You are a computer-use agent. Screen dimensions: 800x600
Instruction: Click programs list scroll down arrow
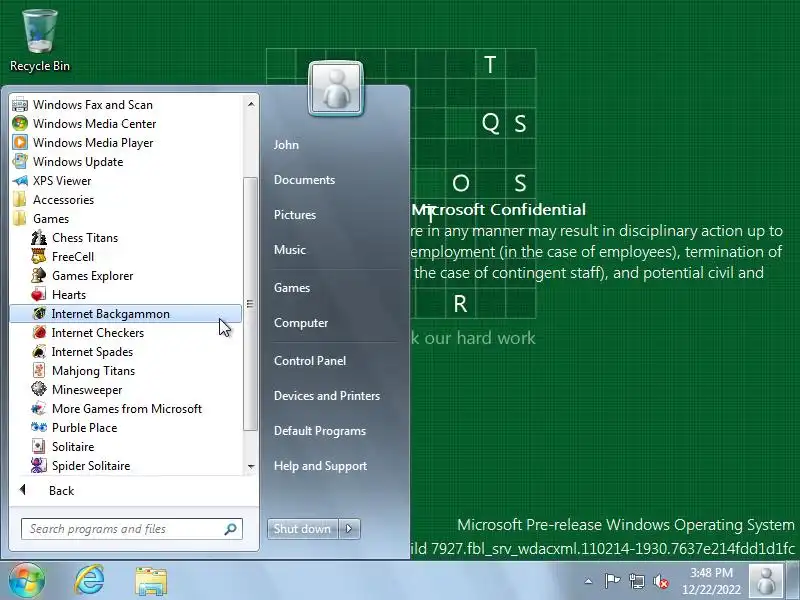(x=251, y=466)
